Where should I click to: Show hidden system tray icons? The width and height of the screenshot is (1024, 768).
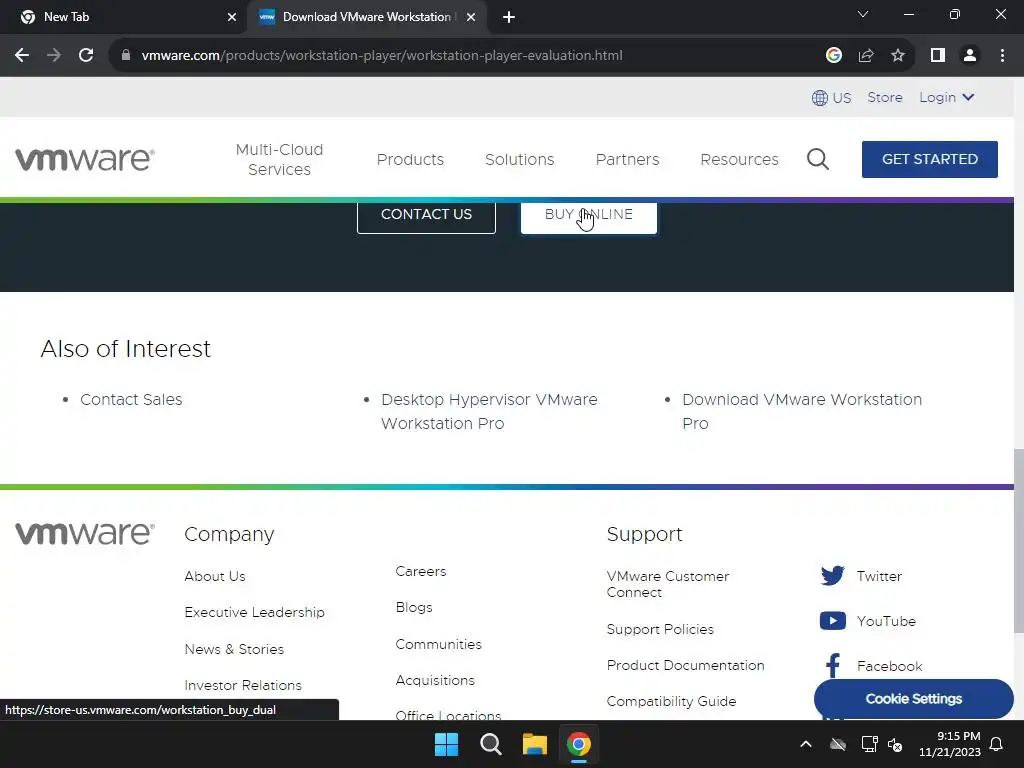806,744
